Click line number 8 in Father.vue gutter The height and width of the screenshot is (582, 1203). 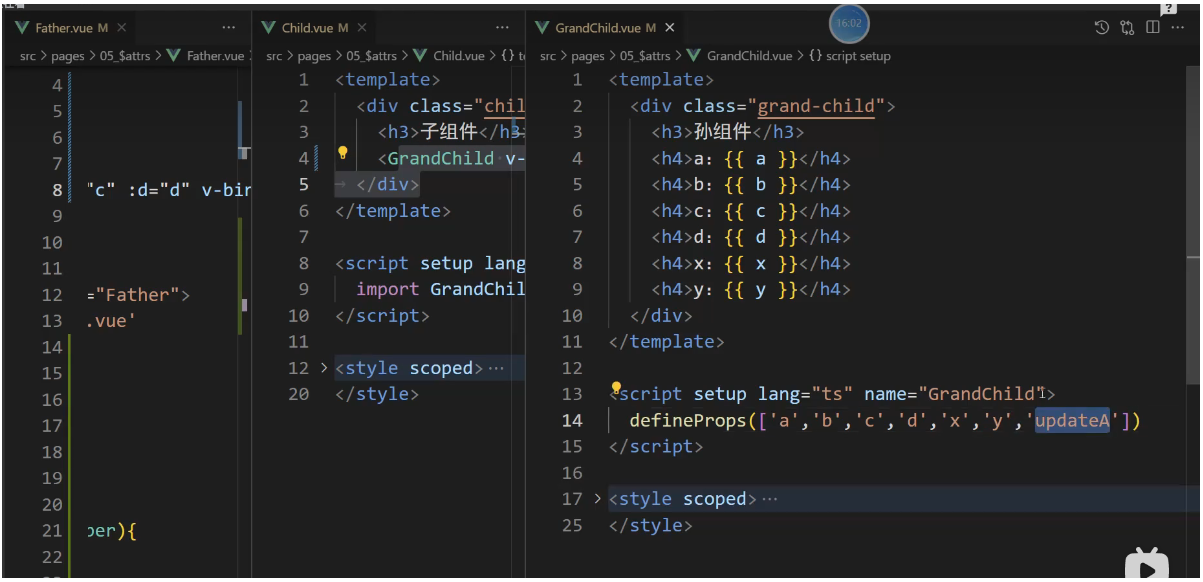pos(57,190)
